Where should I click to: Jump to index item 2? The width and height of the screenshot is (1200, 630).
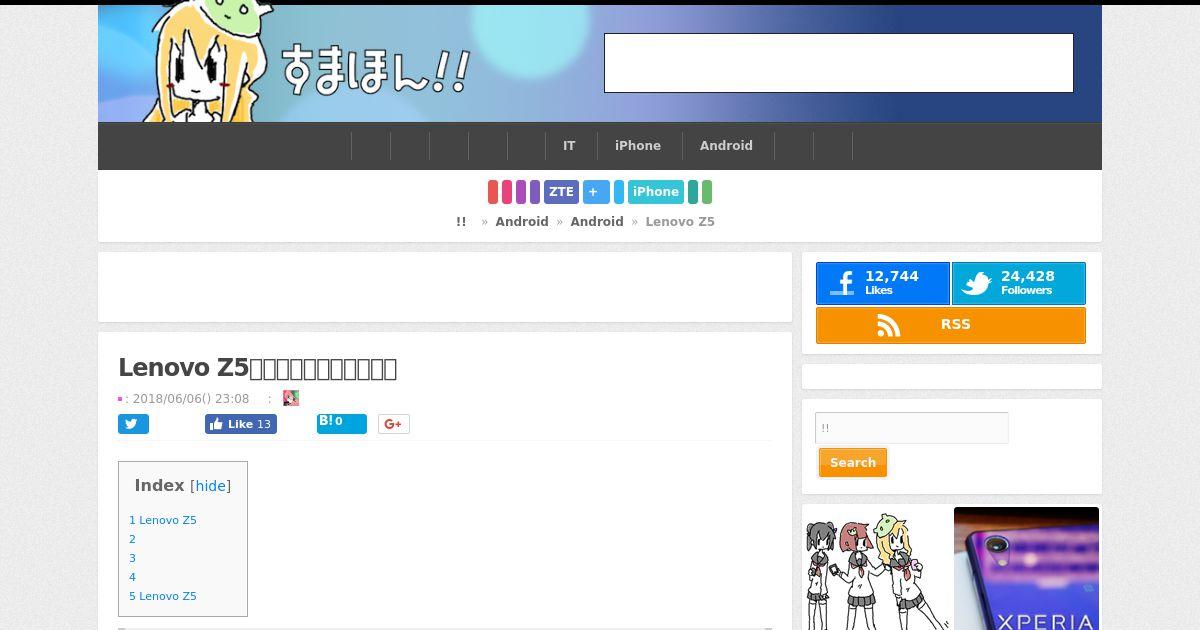132,539
